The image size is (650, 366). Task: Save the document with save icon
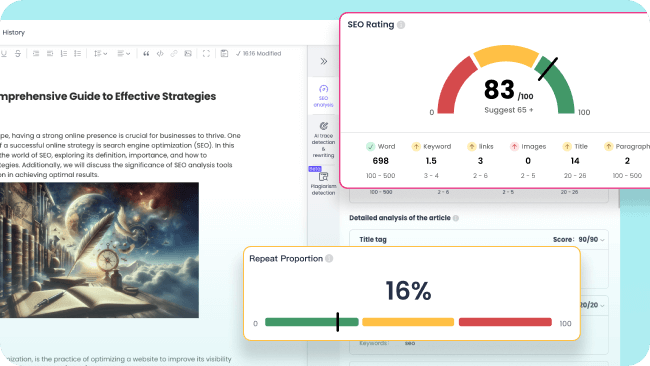tap(224, 53)
